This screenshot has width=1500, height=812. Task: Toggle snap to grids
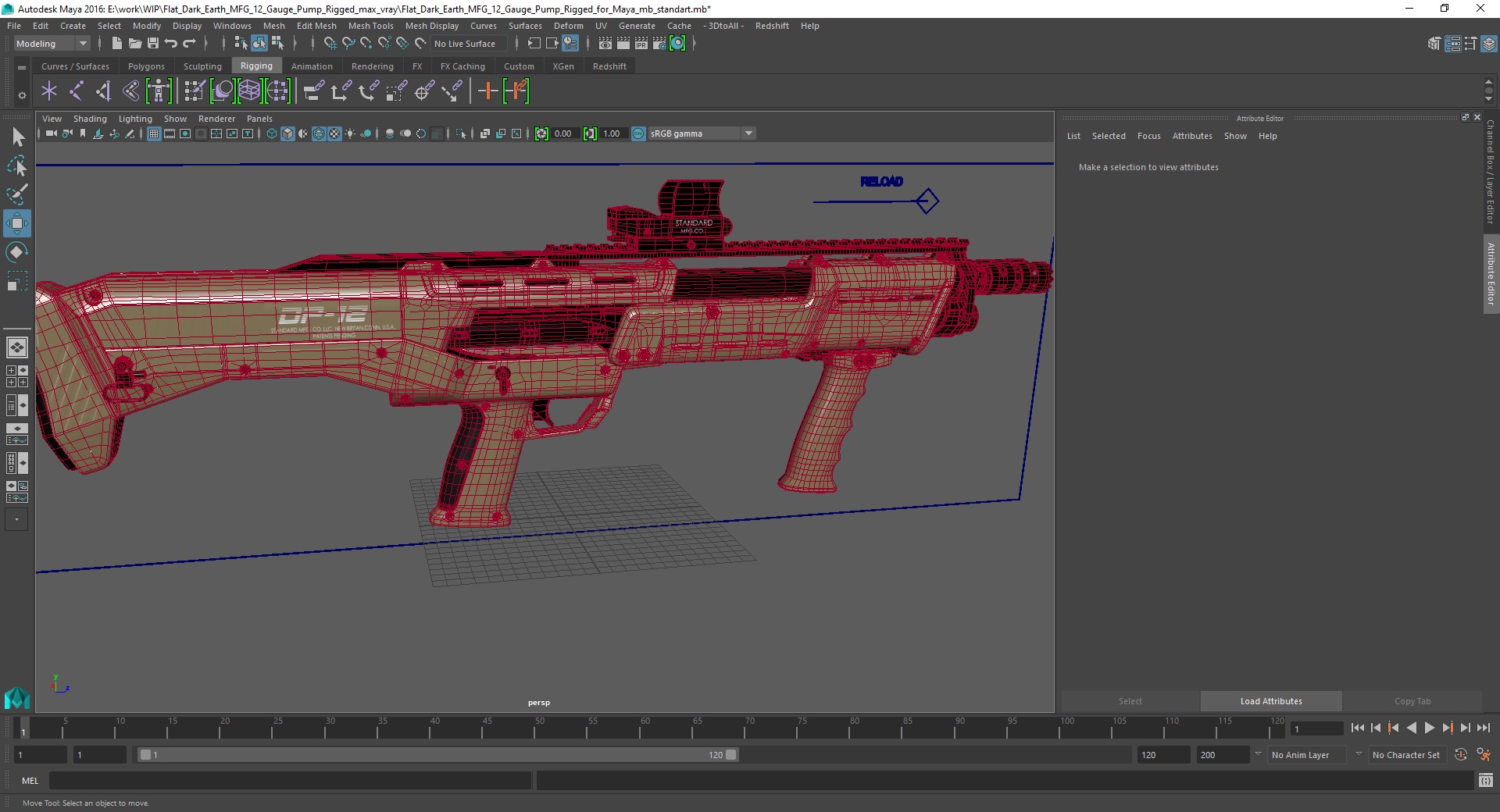click(x=330, y=44)
